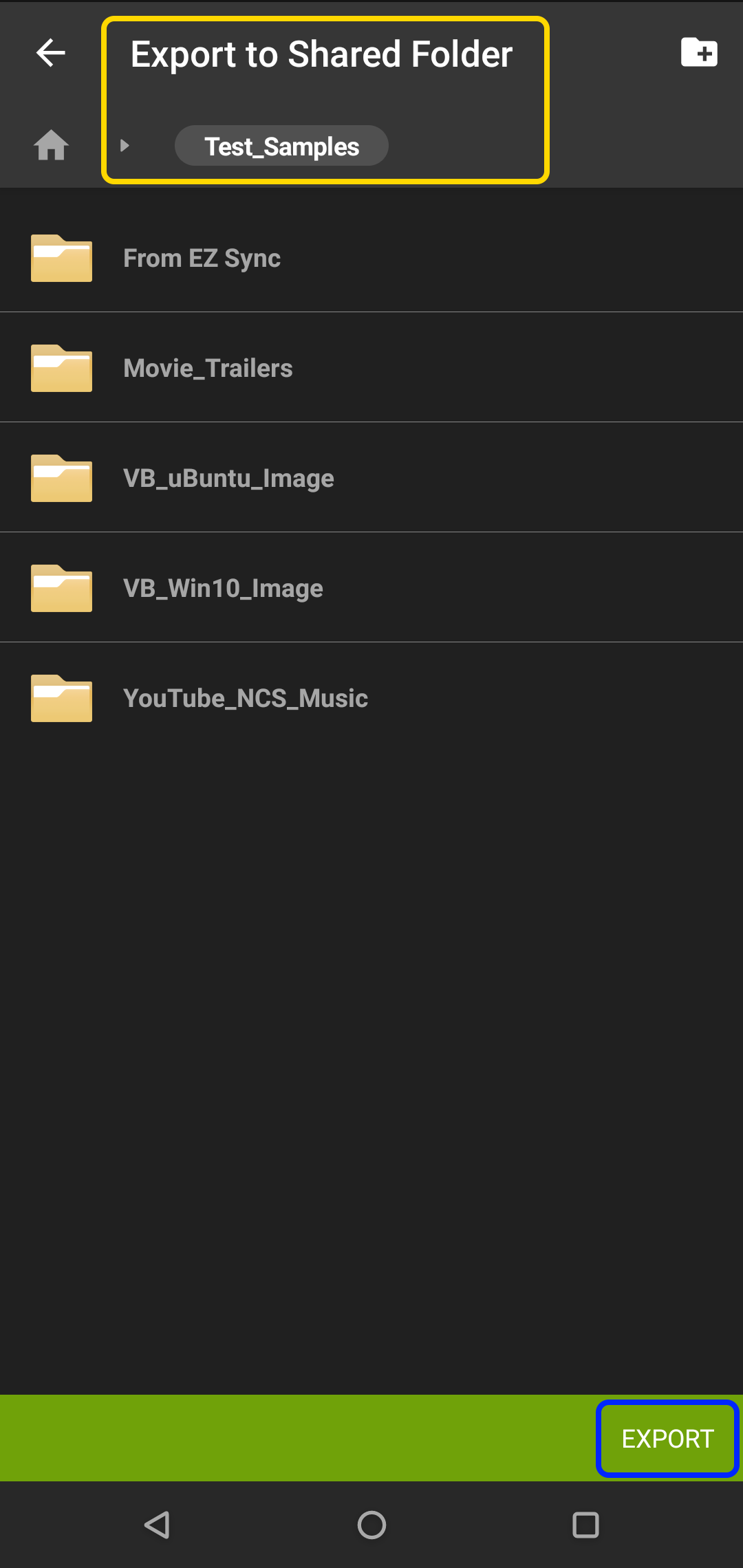
Task: Open the VB_uBuntu_Image folder
Action: pyautogui.click(x=371, y=478)
